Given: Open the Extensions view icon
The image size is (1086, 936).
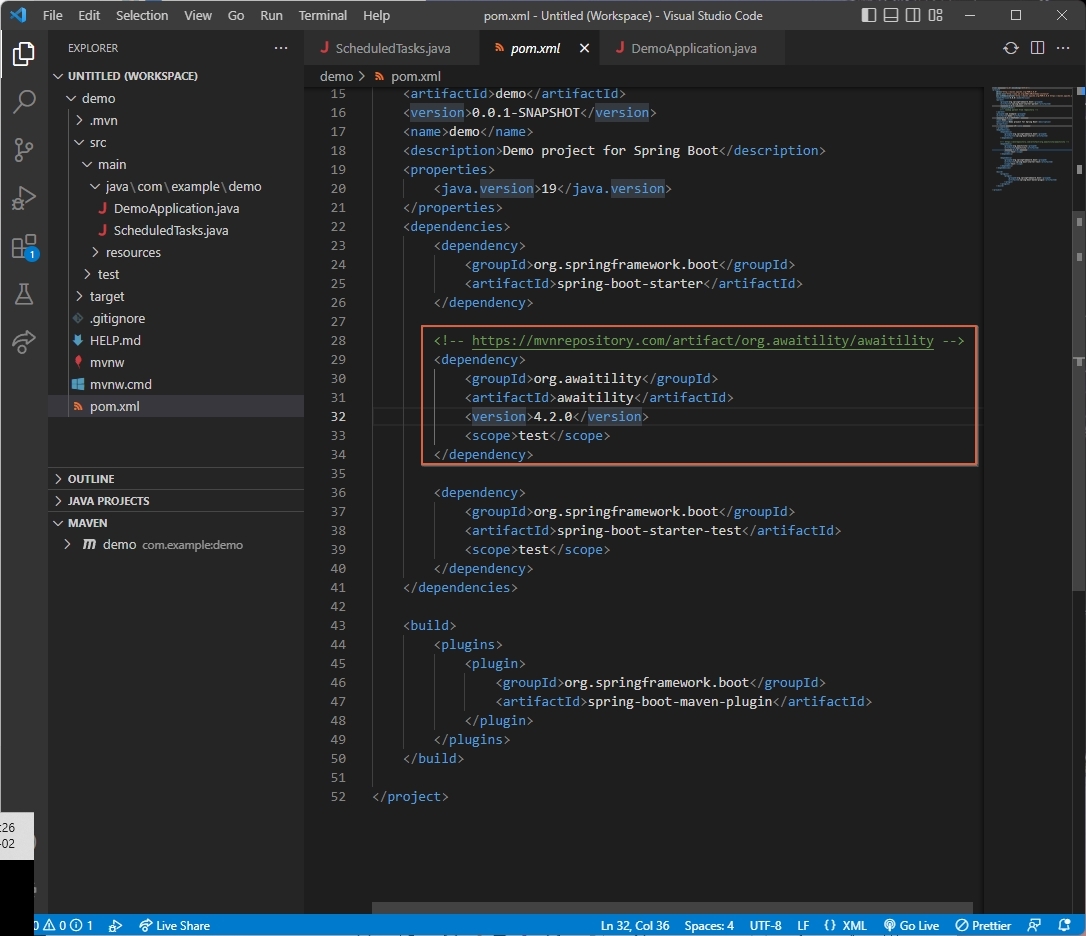Looking at the screenshot, I should (24, 247).
